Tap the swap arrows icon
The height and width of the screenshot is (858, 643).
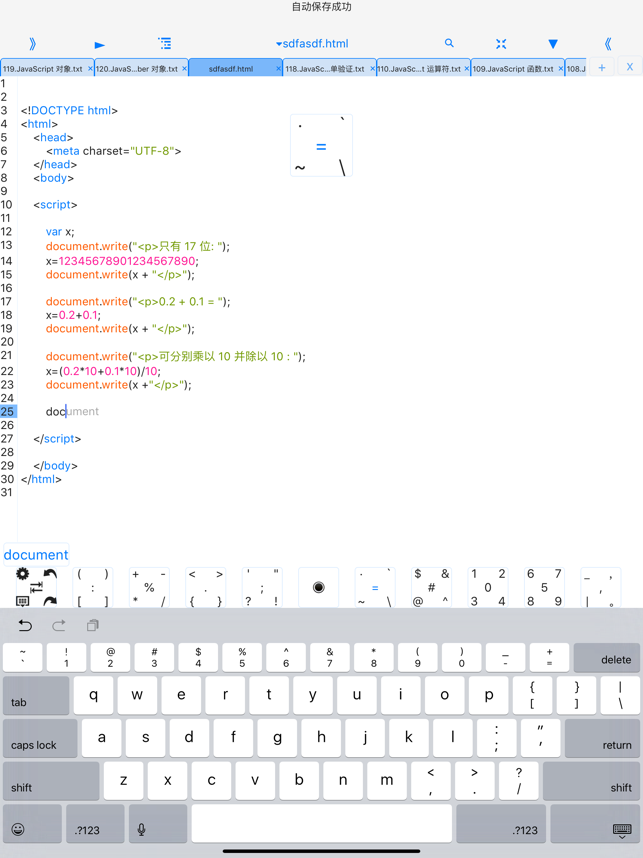coord(36,587)
